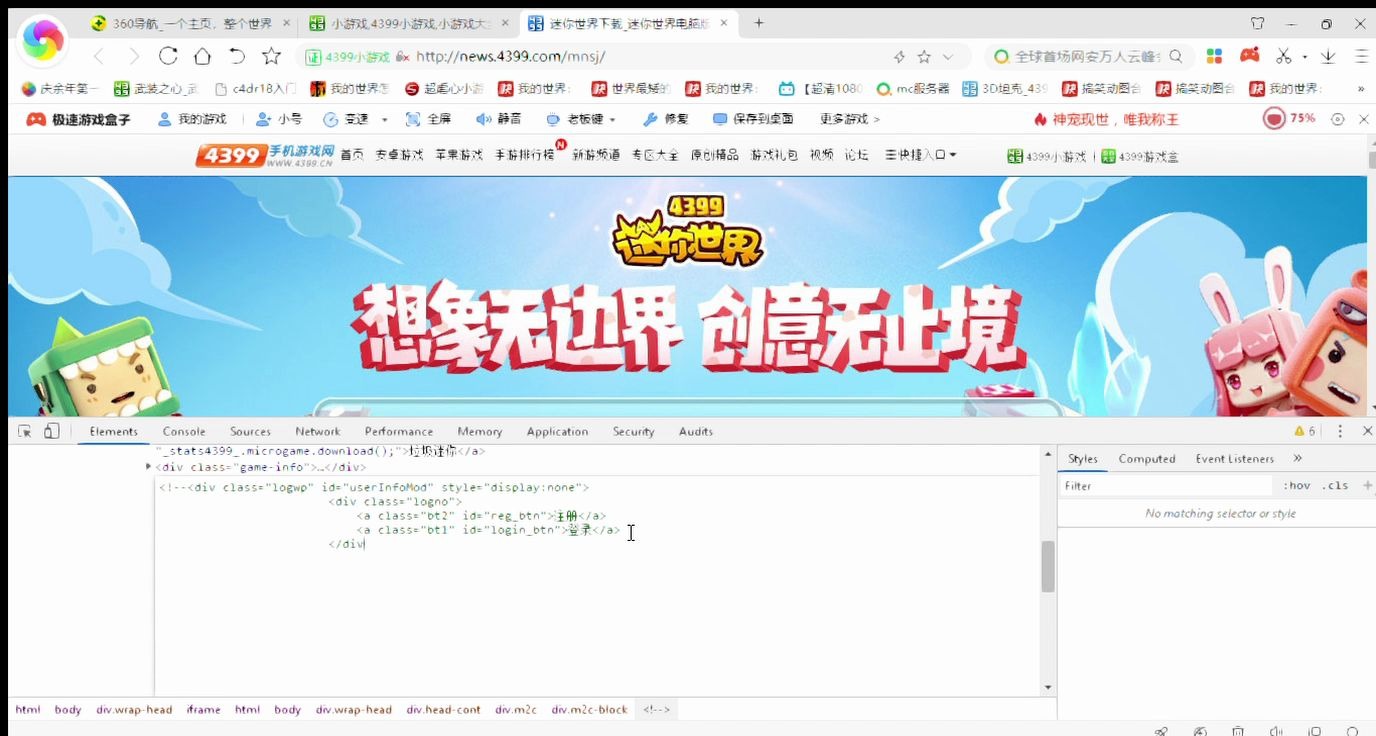Click 我的游戏 in game toolbar
The width and height of the screenshot is (1376, 736).
[192, 119]
